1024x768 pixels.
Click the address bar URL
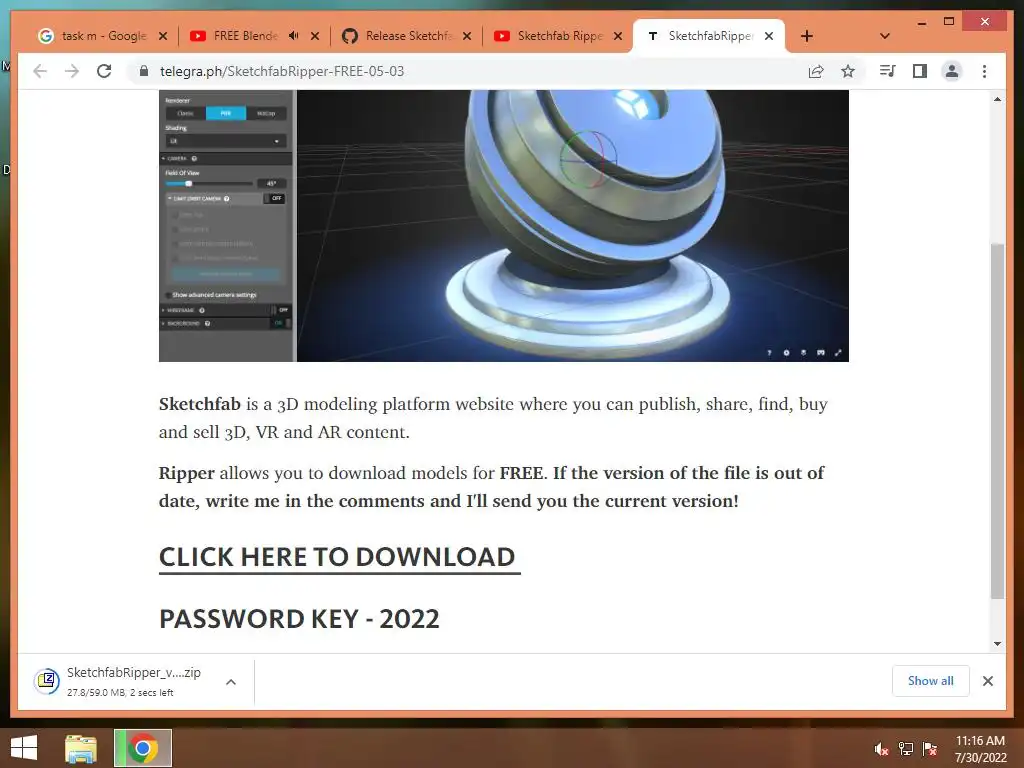(x=281, y=71)
